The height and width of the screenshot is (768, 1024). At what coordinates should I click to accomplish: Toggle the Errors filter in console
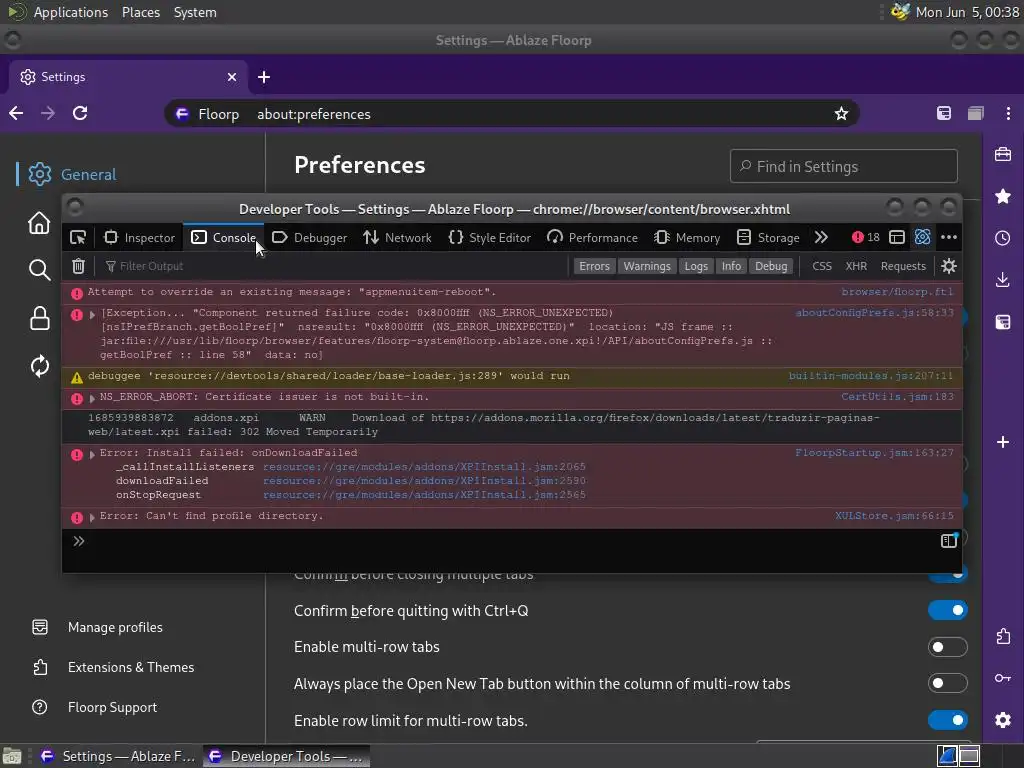[594, 266]
